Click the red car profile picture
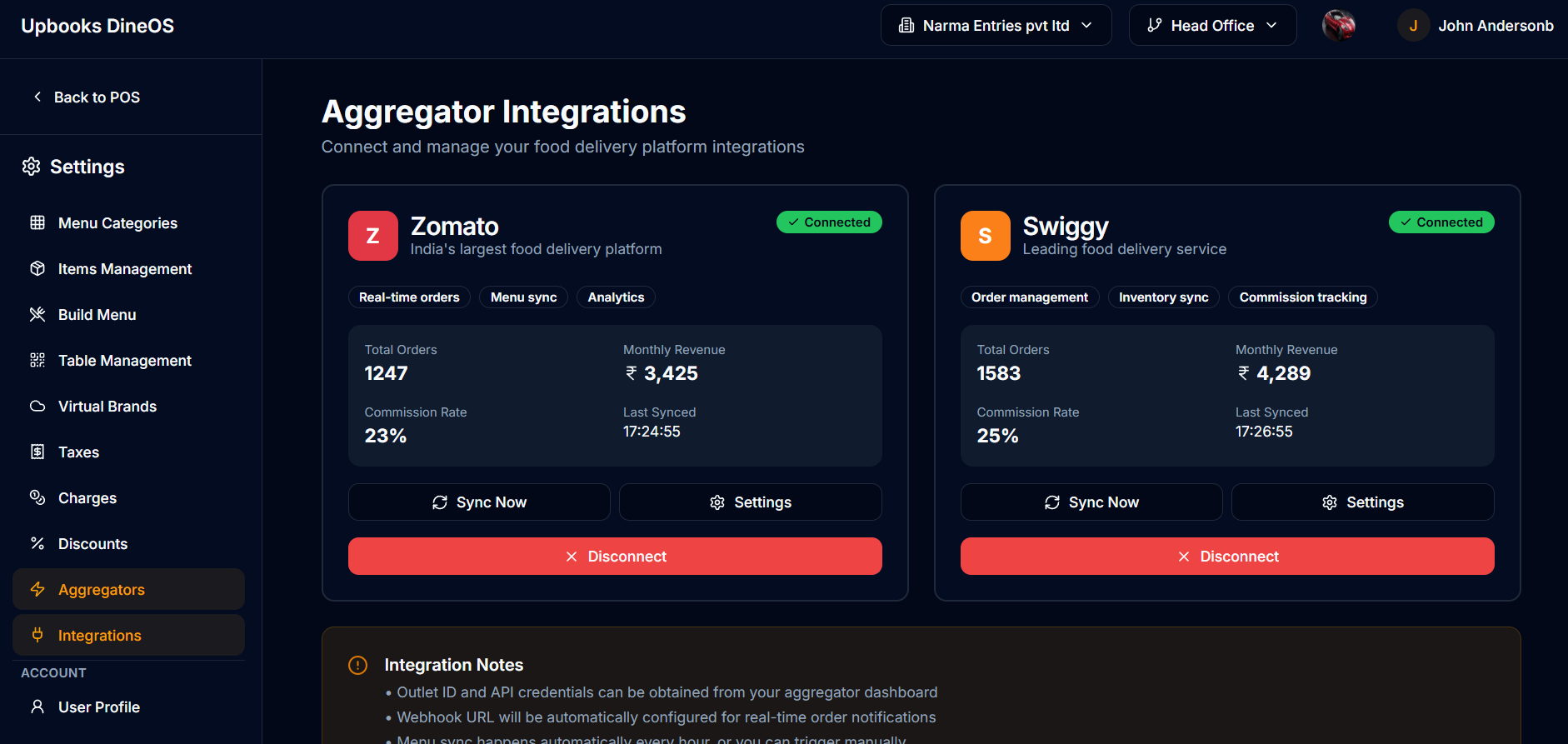Image resolution: width=1568 pixels, height=744 pixels. coord(1339,25)
